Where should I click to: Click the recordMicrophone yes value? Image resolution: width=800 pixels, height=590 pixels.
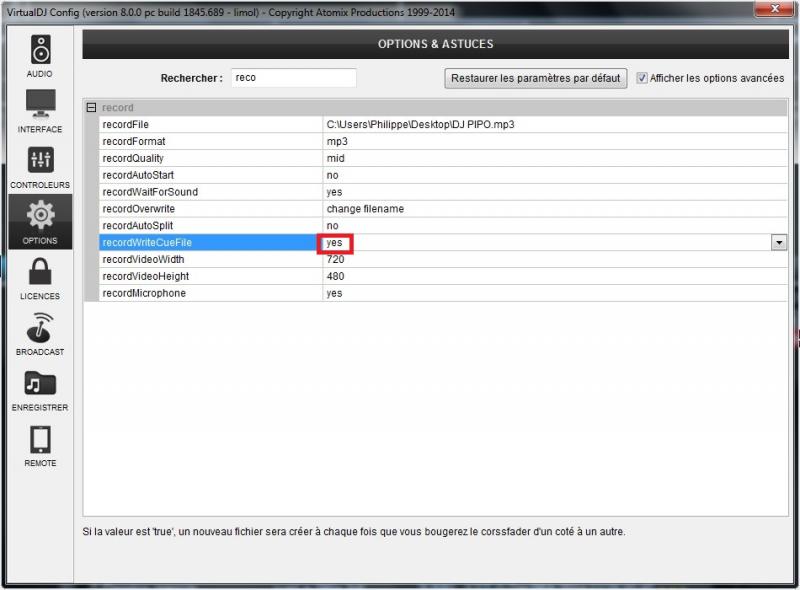click(x=334, y=293)
